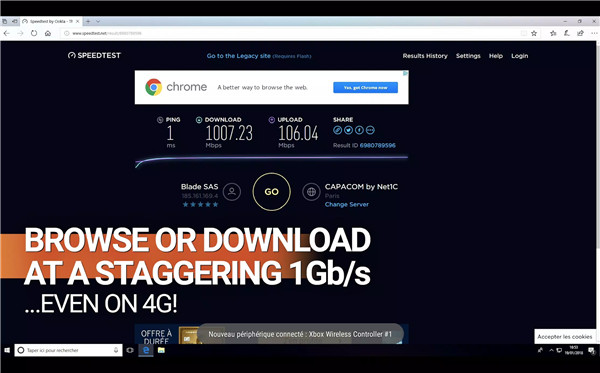This screenshot has height=373, width=600.
Task: Open more share options icon
Action: [x=370, y=130]
